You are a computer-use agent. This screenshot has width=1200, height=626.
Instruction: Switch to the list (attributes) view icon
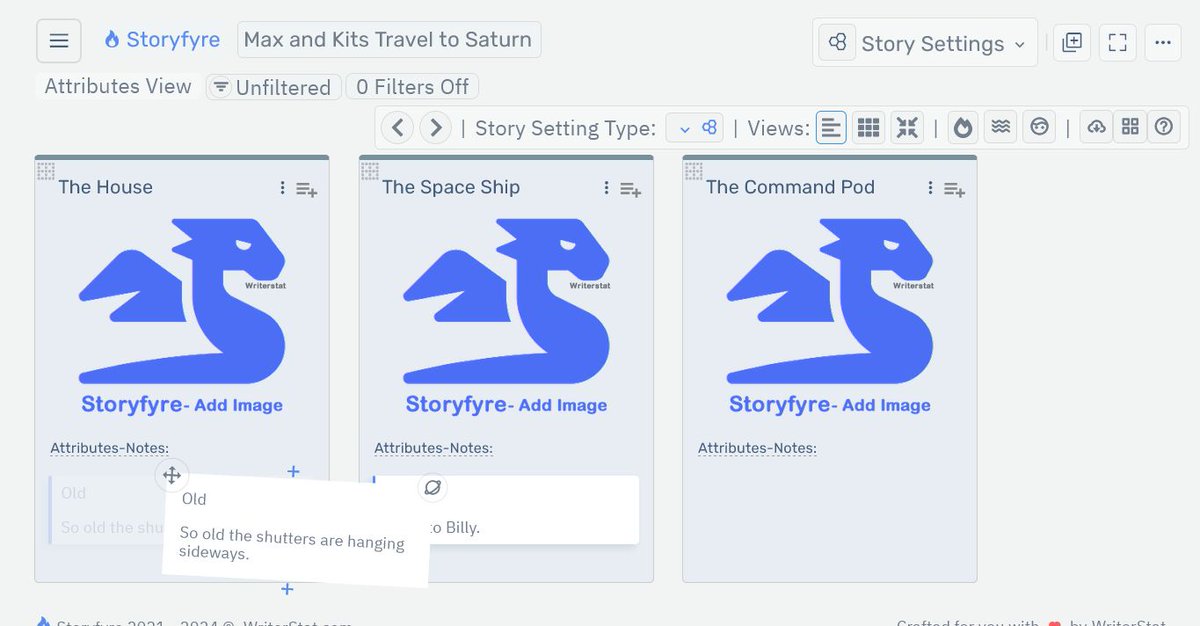pyautogui.click(x=831, y=128)
